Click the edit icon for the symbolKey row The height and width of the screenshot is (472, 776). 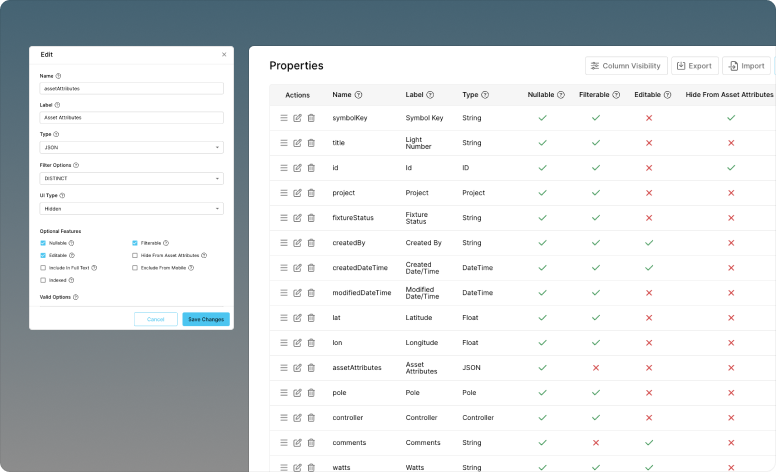click(x=297, y=118)
